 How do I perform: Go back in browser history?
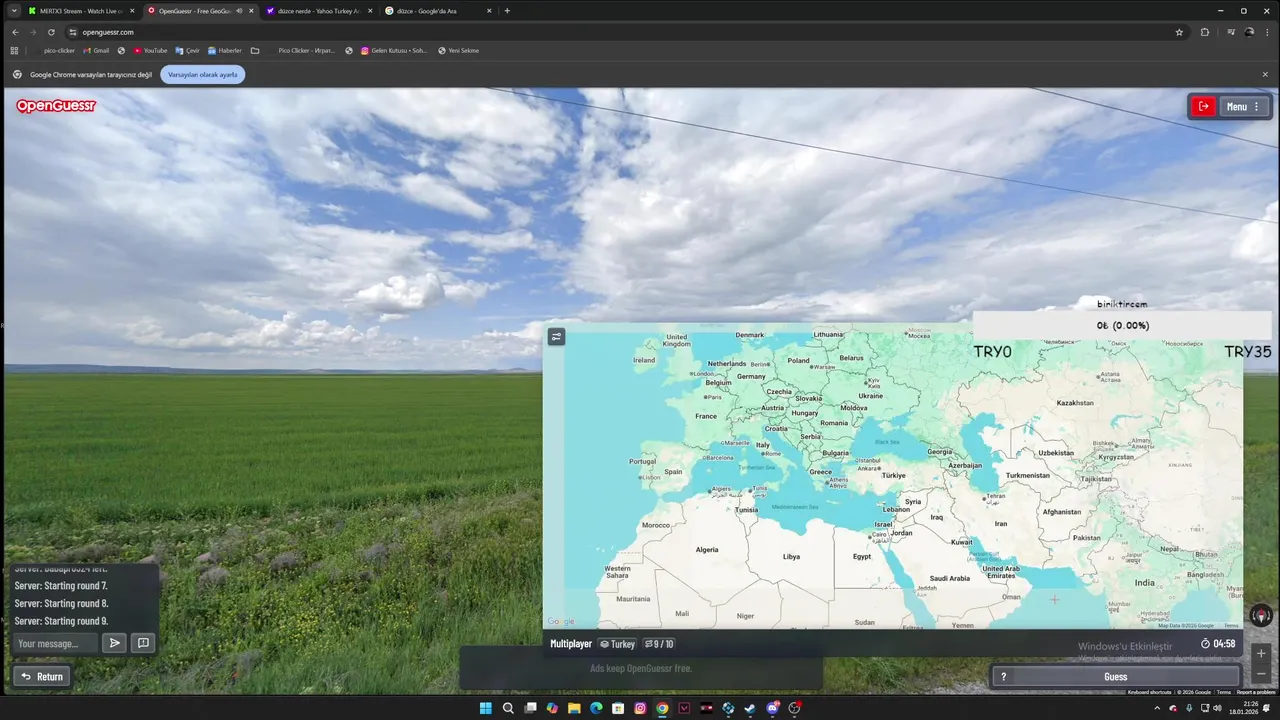(x=15, y=32)
